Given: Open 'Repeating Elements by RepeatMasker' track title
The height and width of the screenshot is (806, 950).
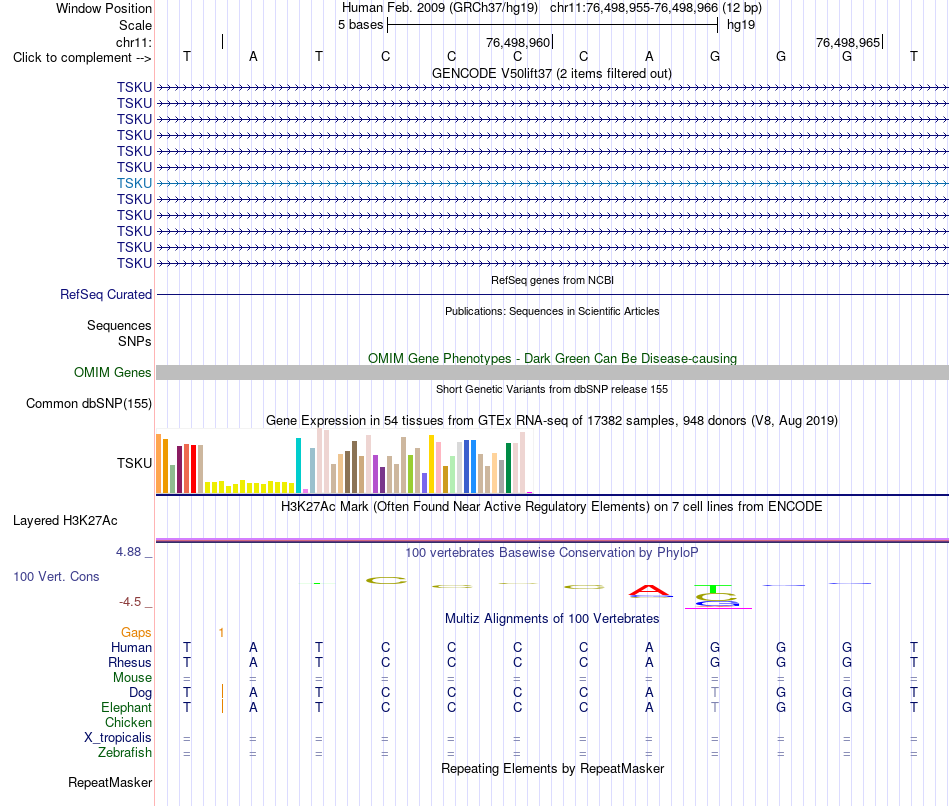Looking at the screenshot, I should click(x=552, y=769).
